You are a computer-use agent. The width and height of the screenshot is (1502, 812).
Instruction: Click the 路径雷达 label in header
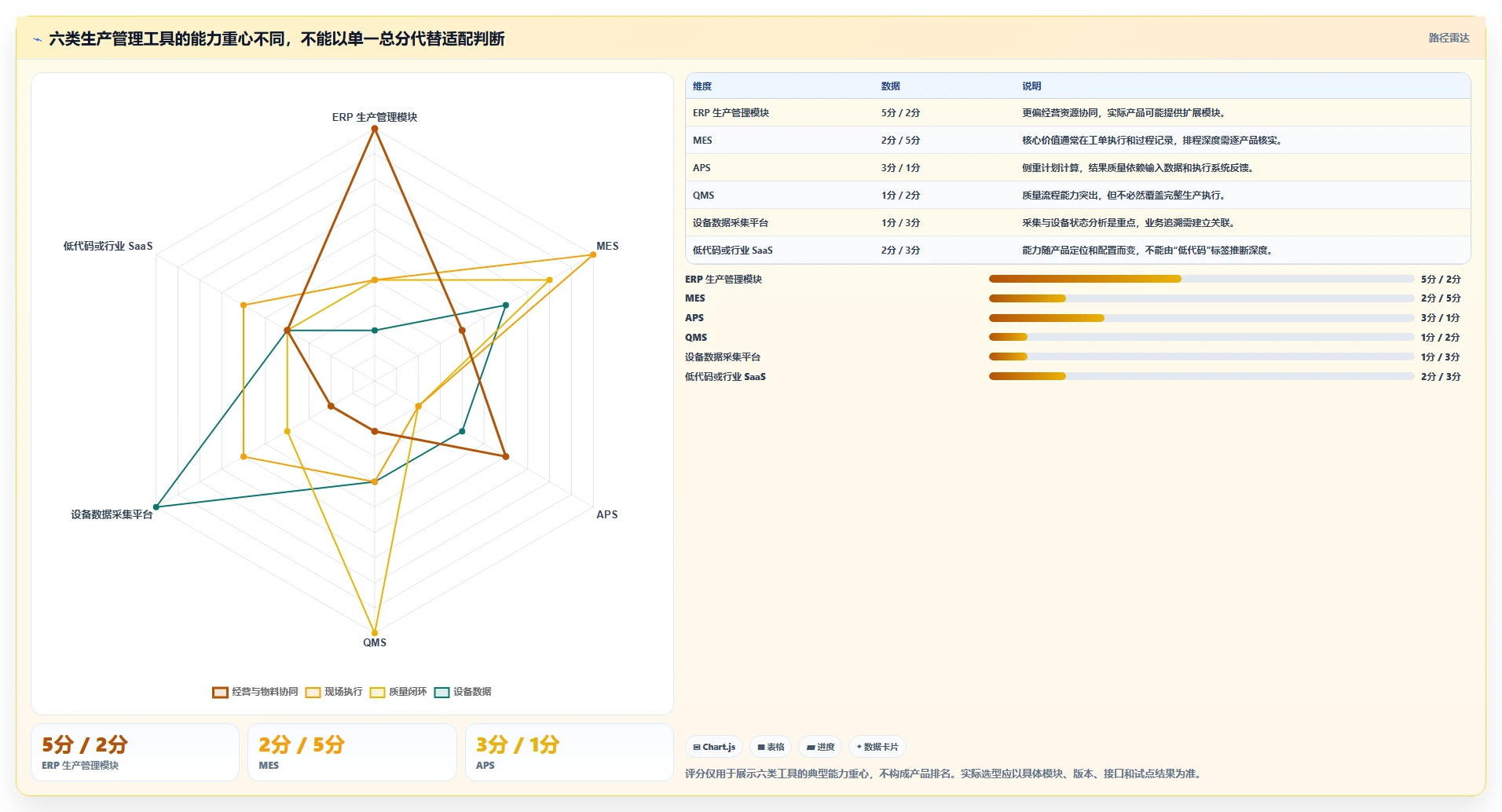(1449, 38)
